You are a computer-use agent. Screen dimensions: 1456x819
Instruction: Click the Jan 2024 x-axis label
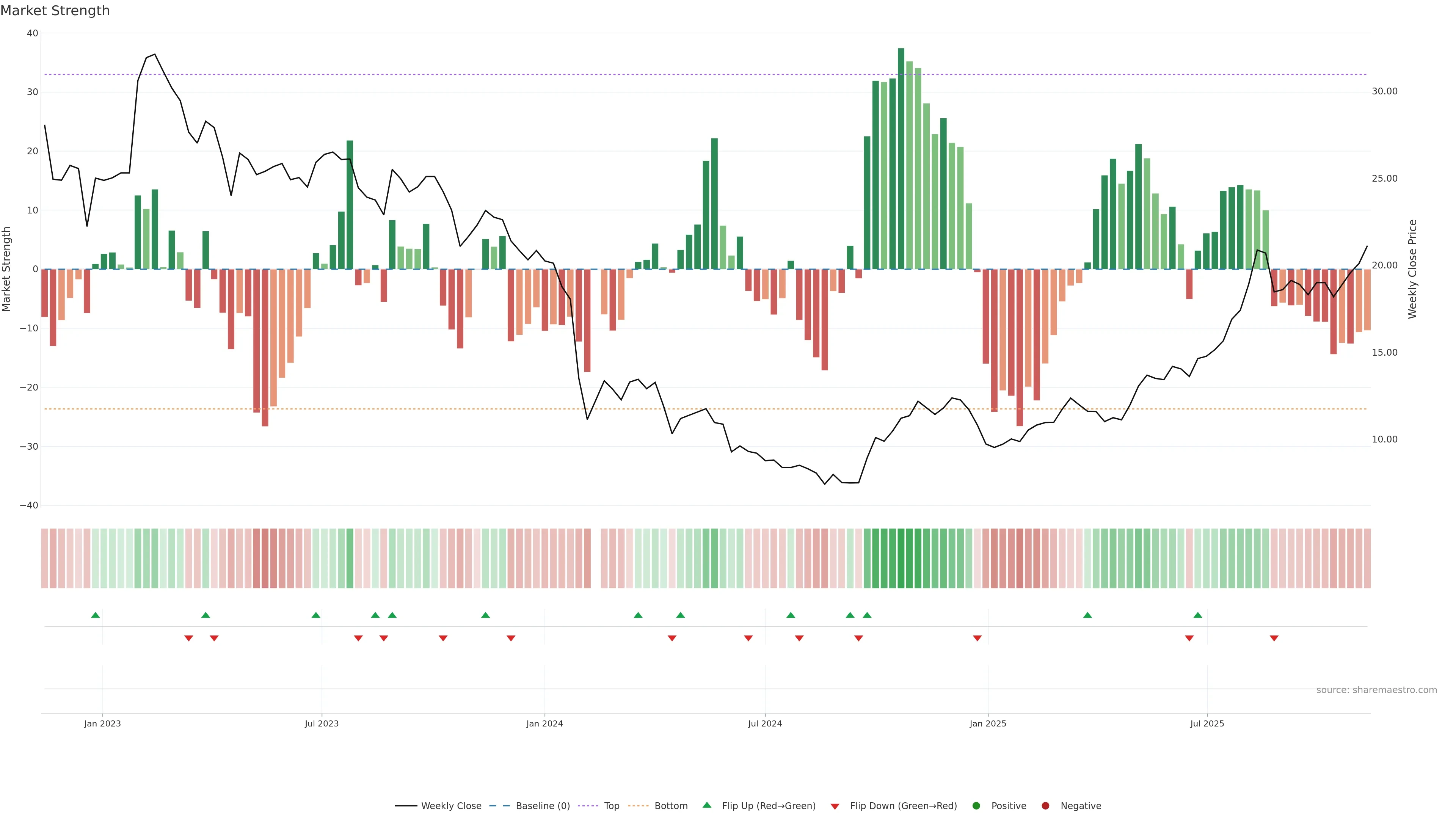tap(544, 723)
